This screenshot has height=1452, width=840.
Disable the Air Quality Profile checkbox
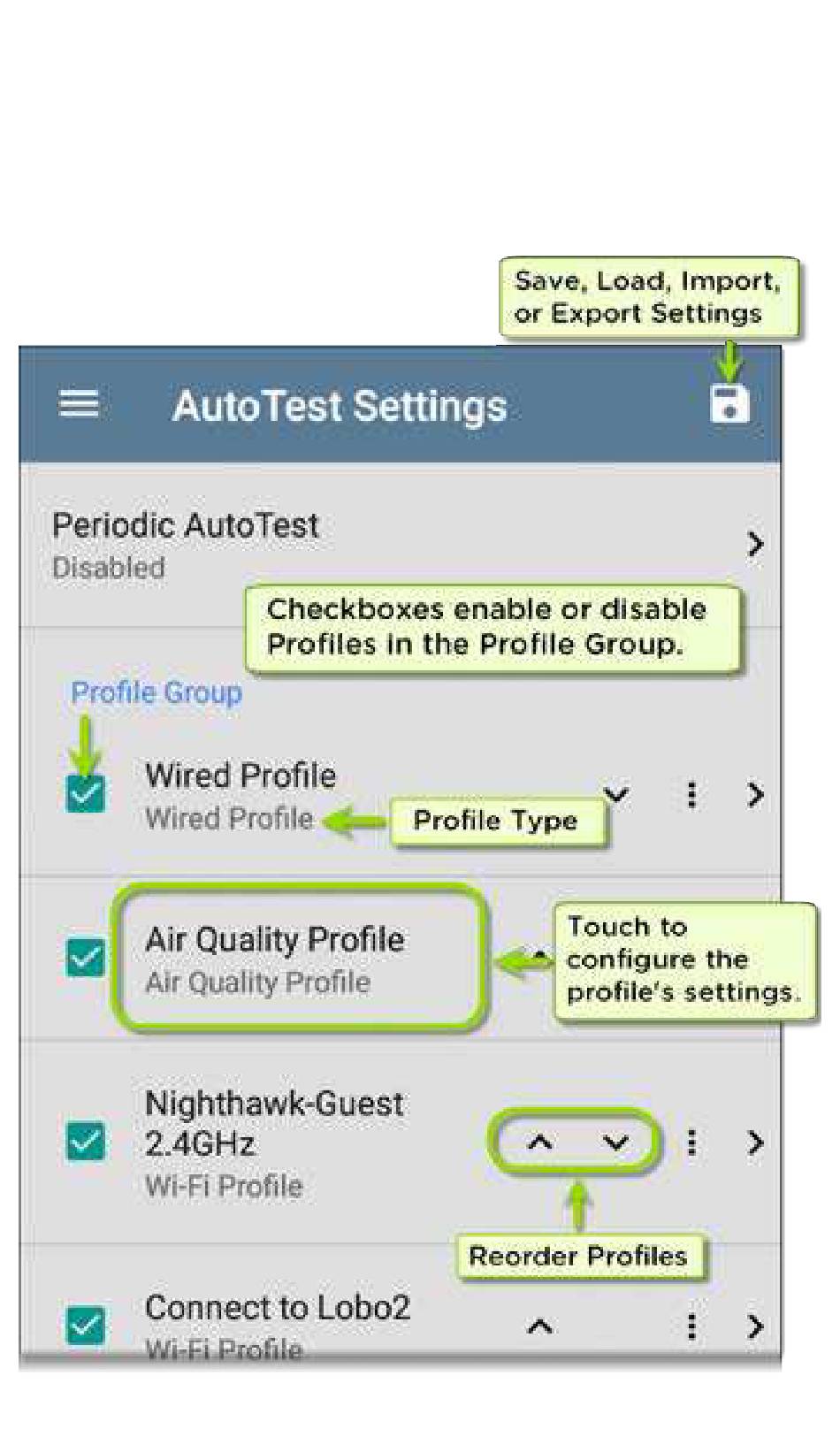point(86,958)
